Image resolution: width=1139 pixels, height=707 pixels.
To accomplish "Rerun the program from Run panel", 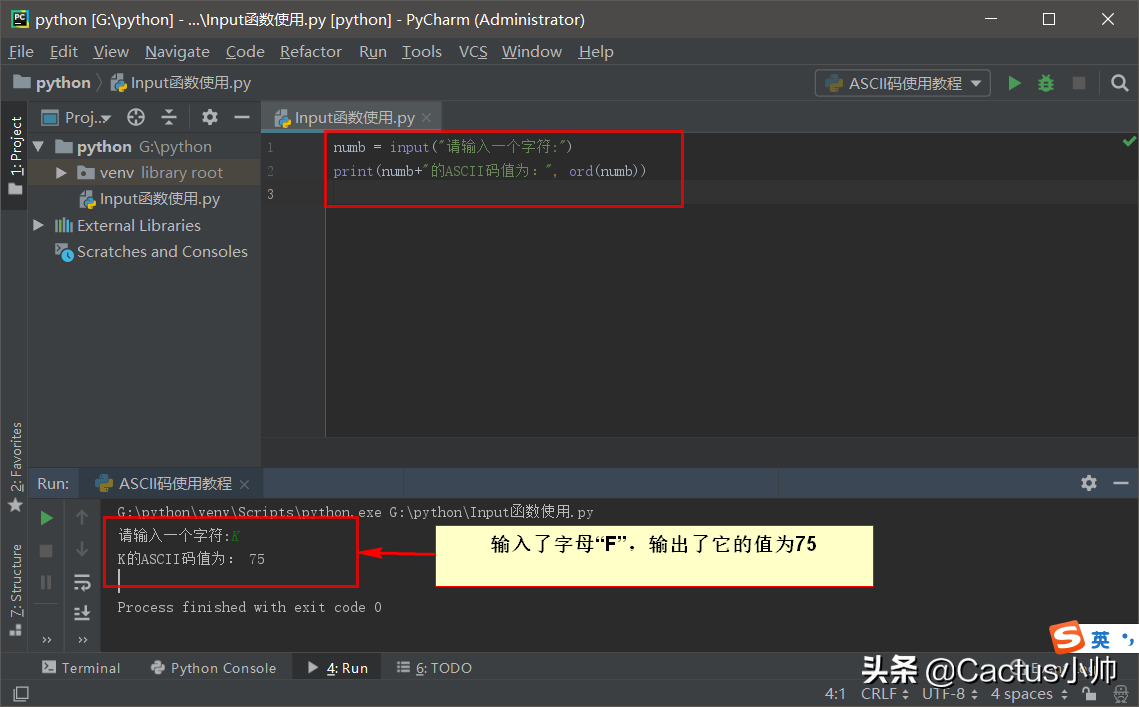I will (46, 518).
